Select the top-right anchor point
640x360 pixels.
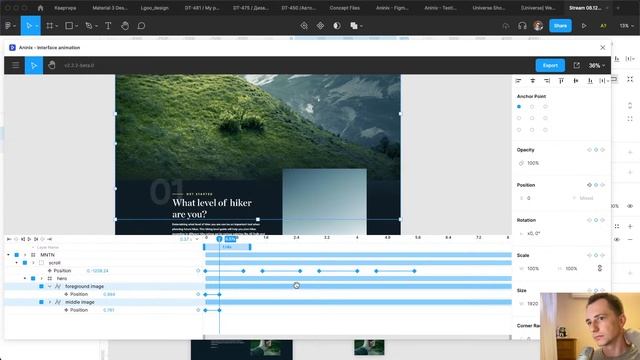pyautogui.click(x=545, y=107)
